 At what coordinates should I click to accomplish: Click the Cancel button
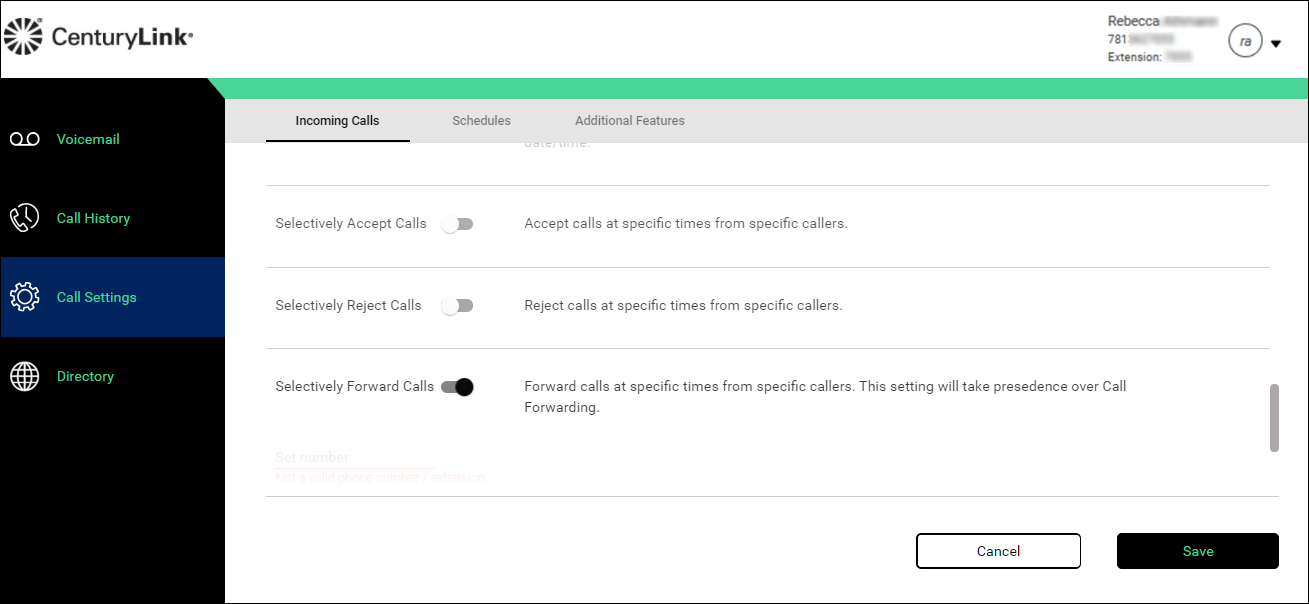tap(998, 551)
